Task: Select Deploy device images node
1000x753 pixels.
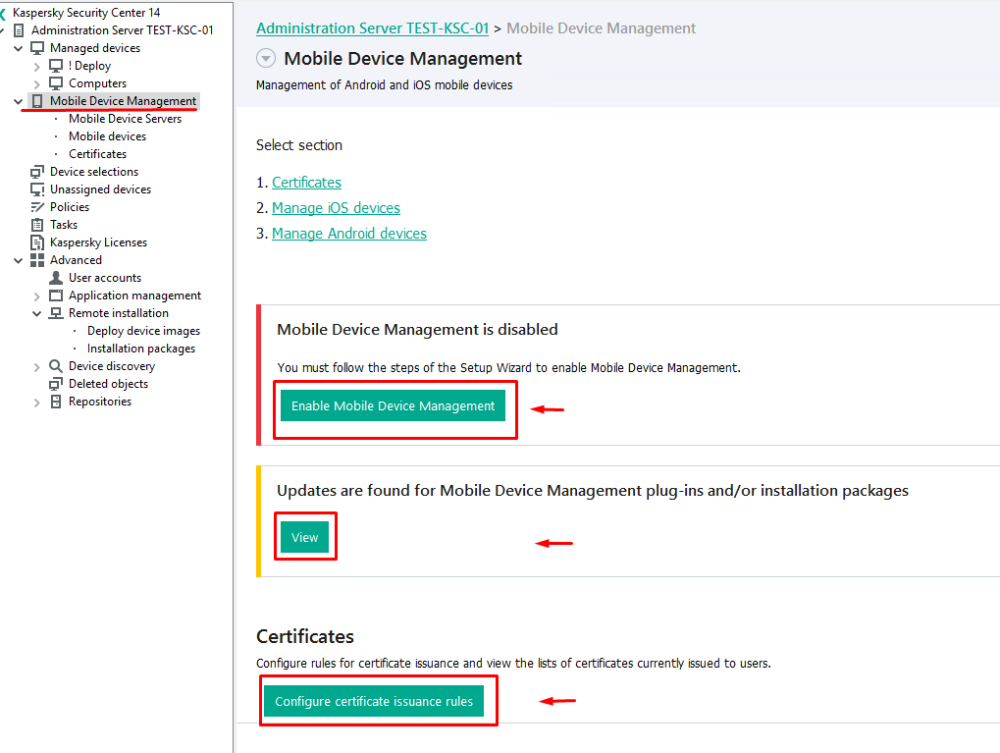Action: [143, 331]
